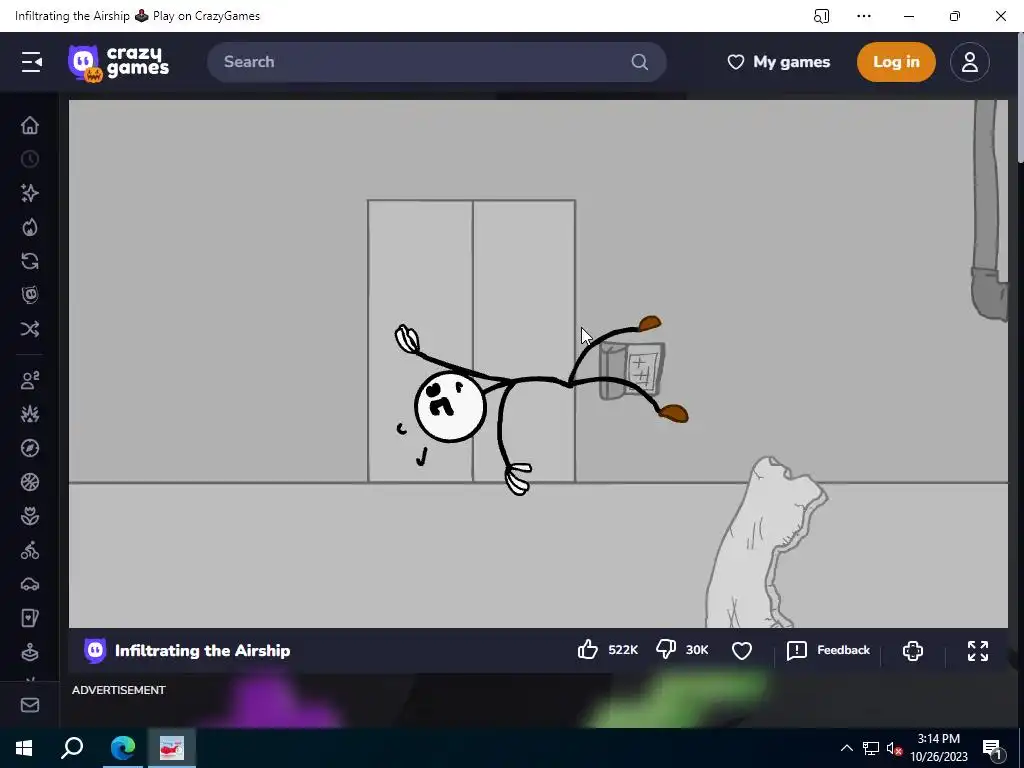
Task: Collapse the sidebar with the hamburger menu icon
Action: click(x=31, y=62)
